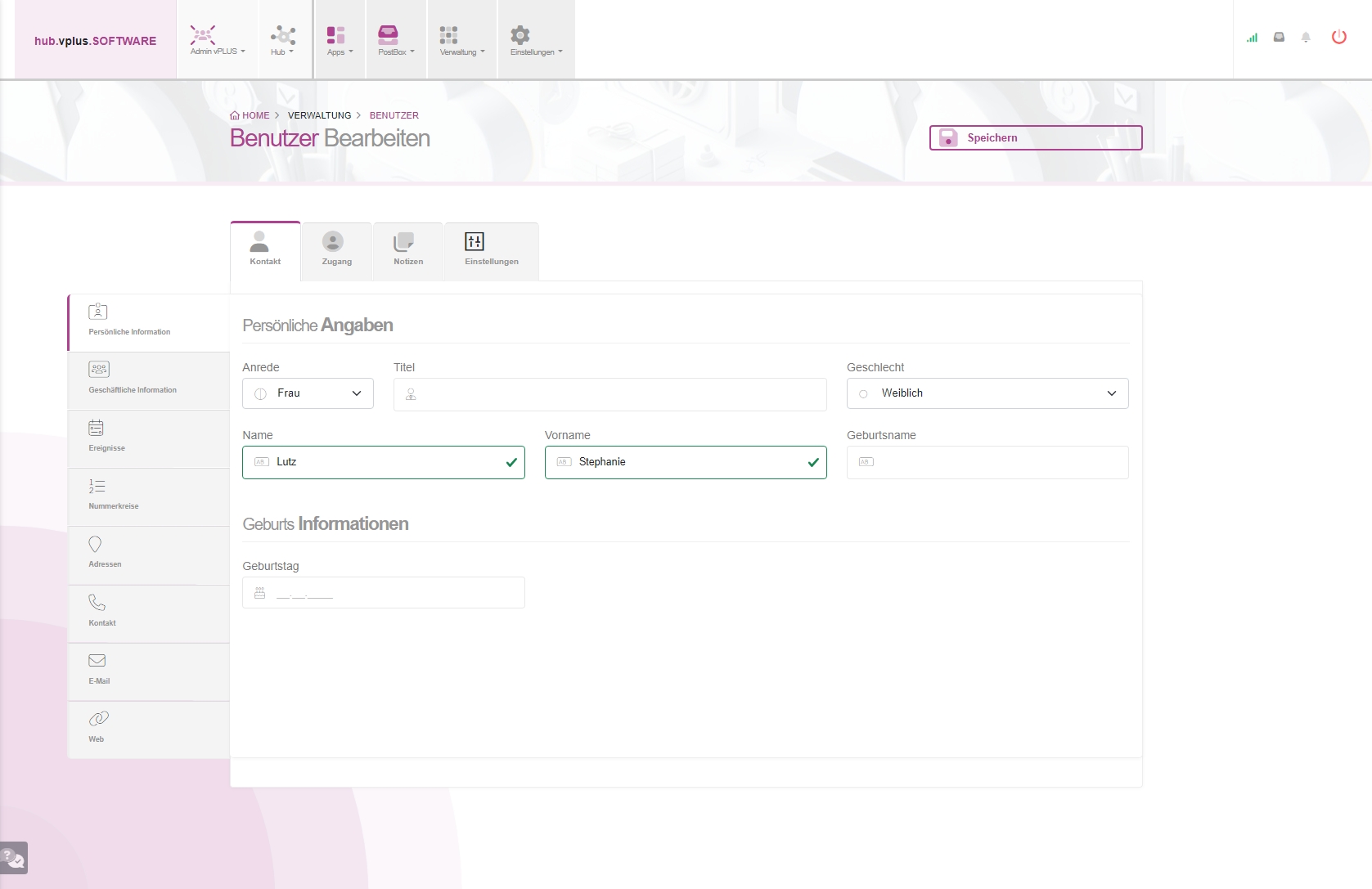Open the notification bell icon
Image resolution: width=1372 pixels, height=889 pixels.
click(1306, 38)
